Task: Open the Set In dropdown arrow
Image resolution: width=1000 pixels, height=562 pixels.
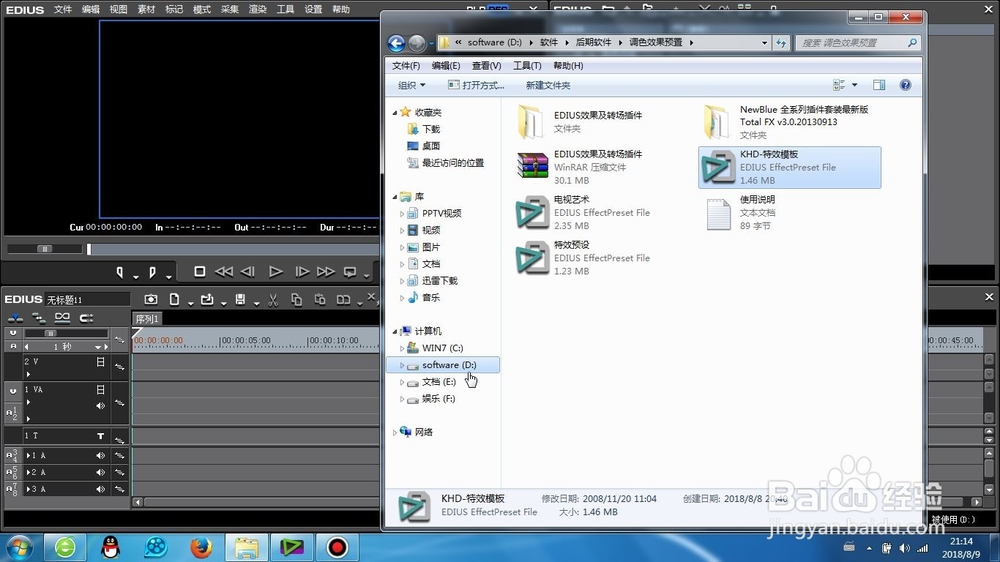Action: 136,276
